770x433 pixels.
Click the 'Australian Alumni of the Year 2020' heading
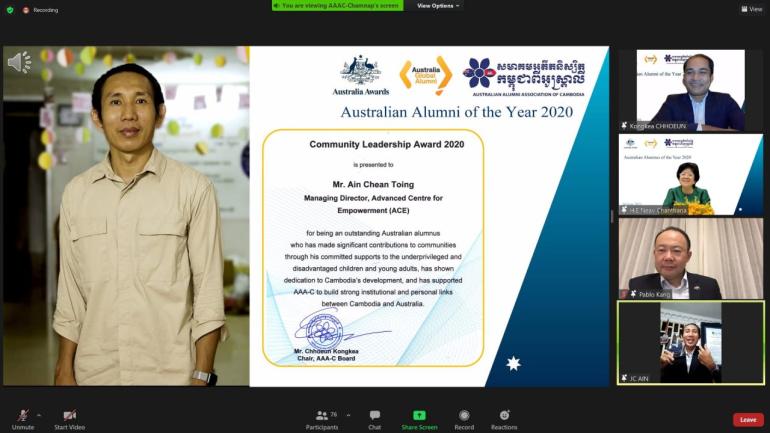click(x=457, y=112)
